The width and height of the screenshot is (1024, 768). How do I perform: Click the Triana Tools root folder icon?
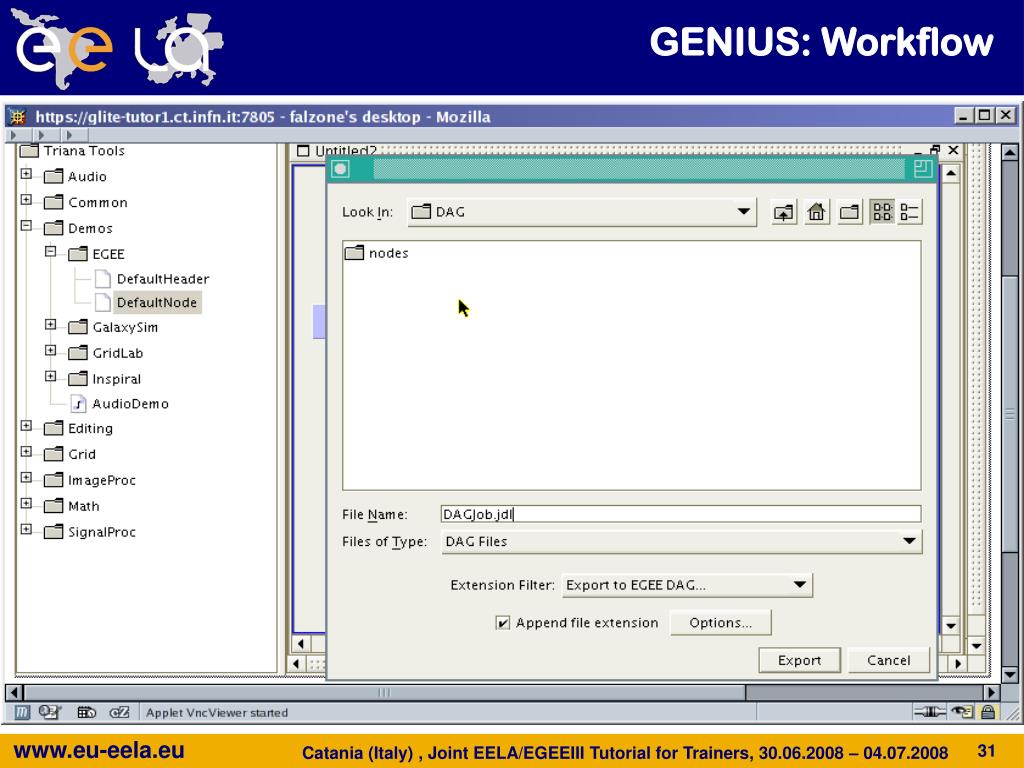[x=29, y=151]
